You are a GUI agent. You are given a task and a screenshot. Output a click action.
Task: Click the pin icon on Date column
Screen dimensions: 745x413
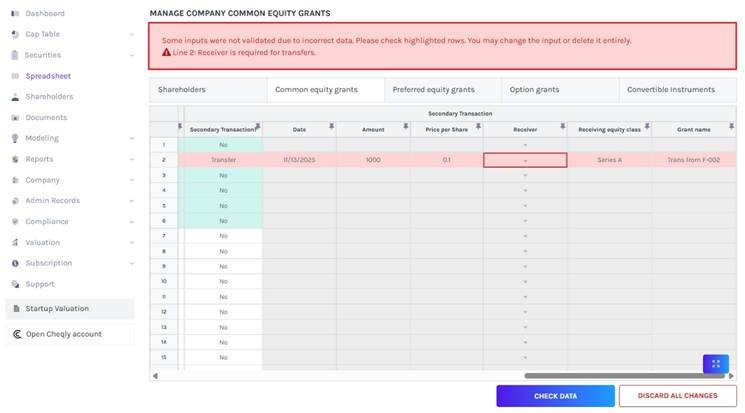tap(330, 126)
